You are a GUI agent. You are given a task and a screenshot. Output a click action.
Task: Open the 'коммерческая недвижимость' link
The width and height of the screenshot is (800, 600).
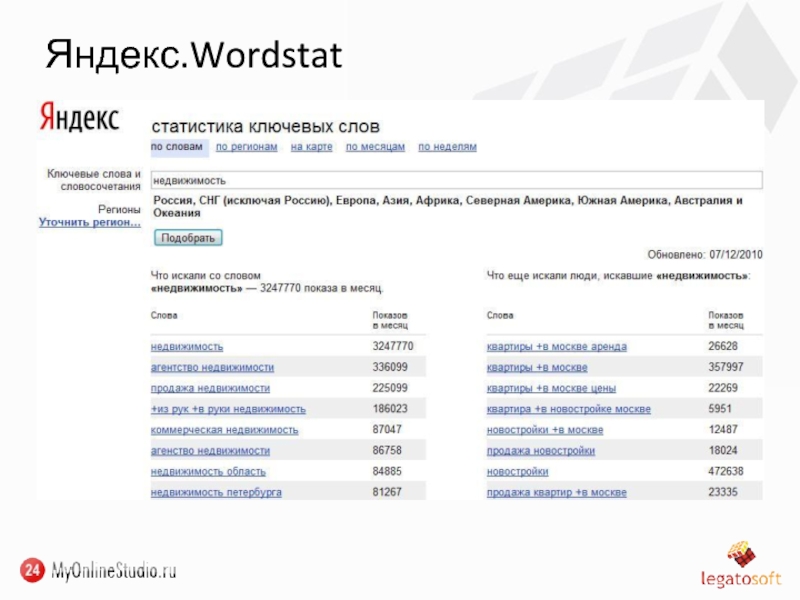[x=224, y=430]
